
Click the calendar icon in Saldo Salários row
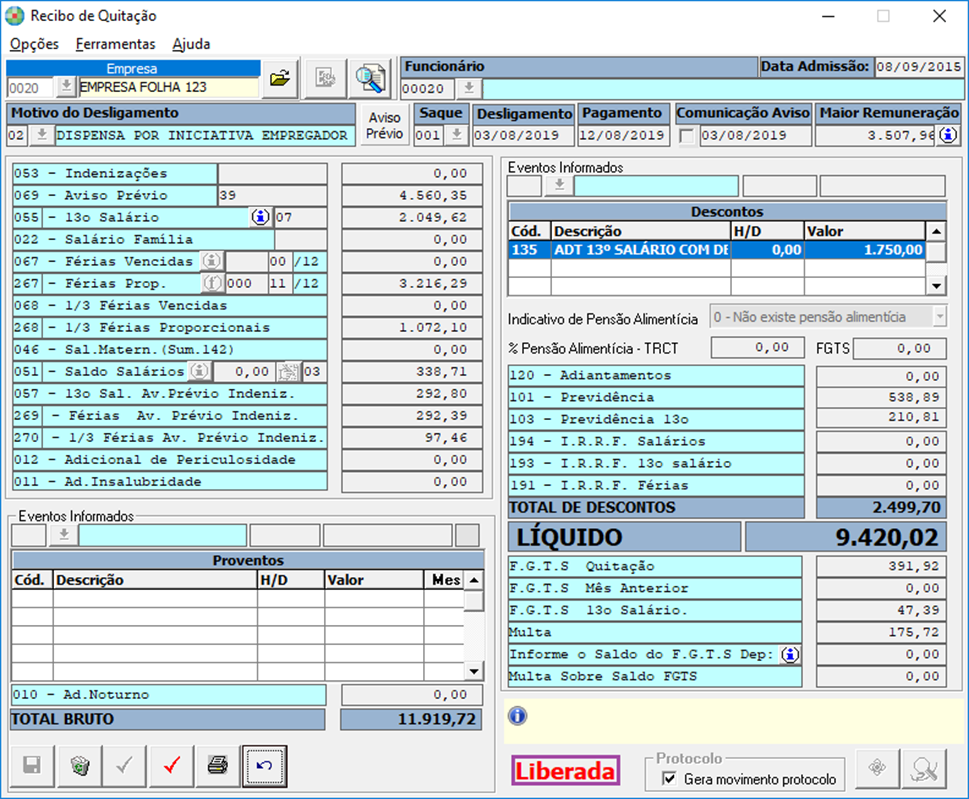pos(288,371)
